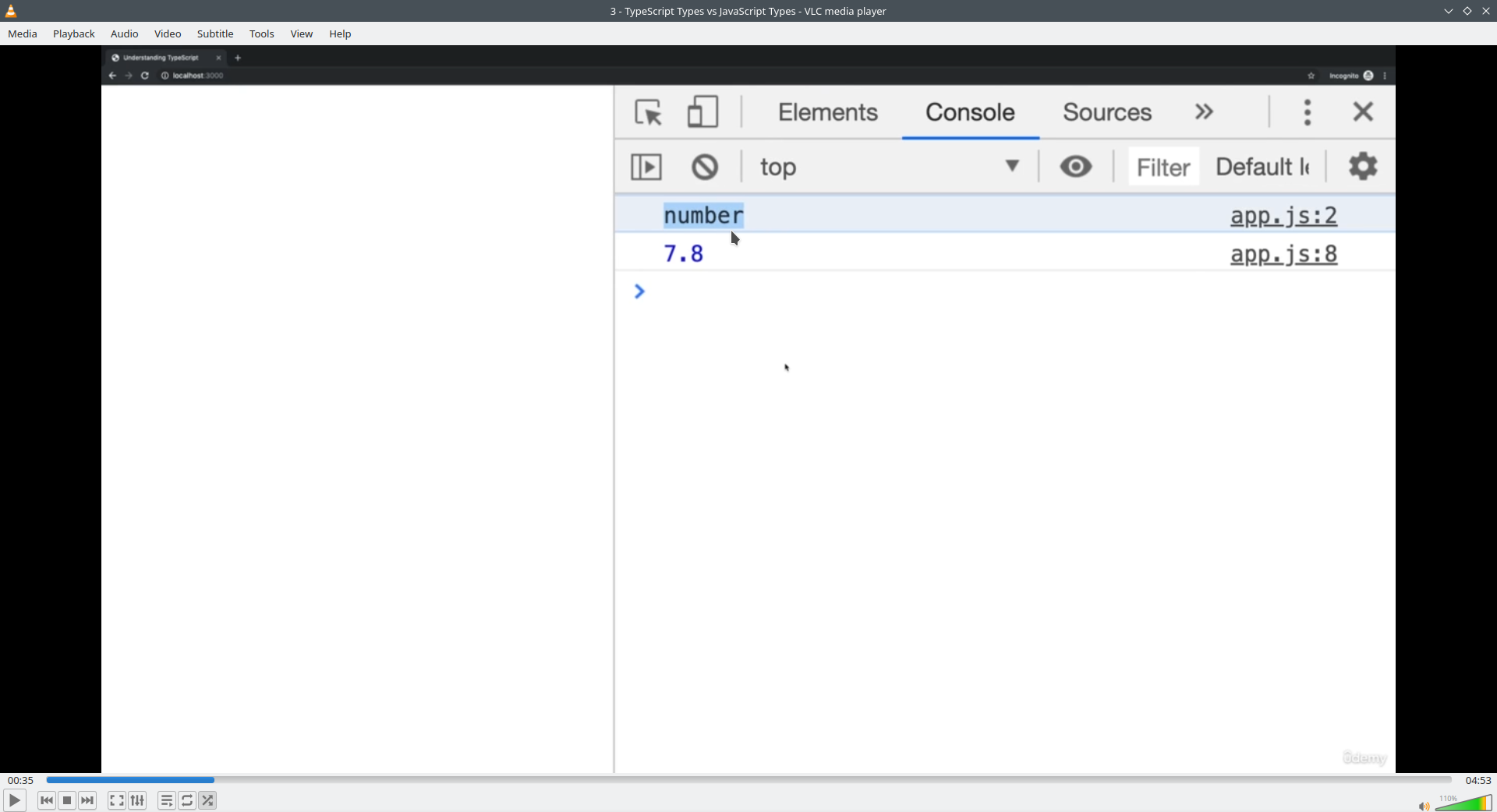Image resolution: width=1497 pixels, height=812 pixels.
Task: Adjust the volume slider at 110%
Action: (1463, 803)
